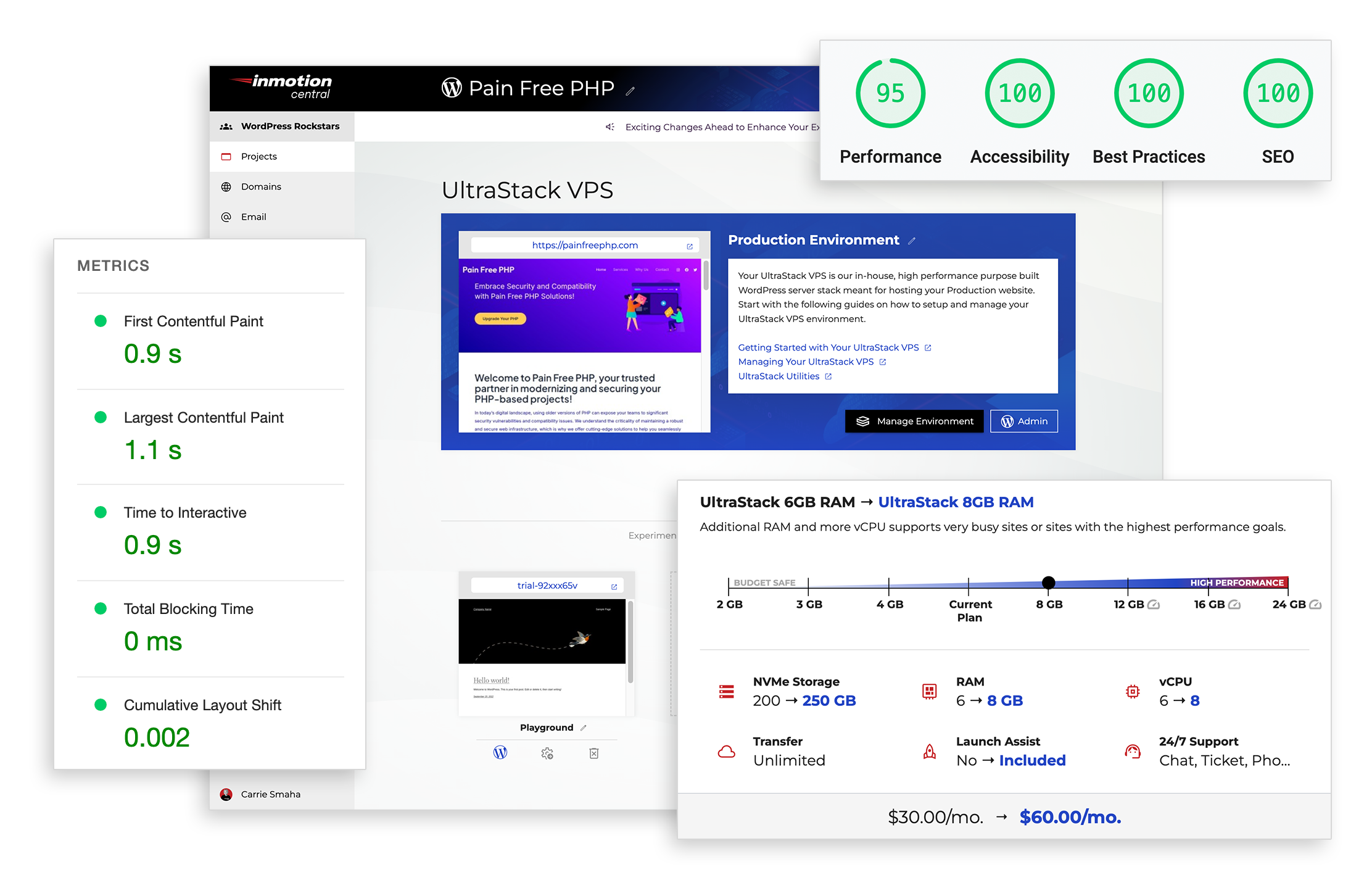The image size is (1372, 875).
Task: Open trial-92xxx65v external link icon
Action: pos(614,587)
